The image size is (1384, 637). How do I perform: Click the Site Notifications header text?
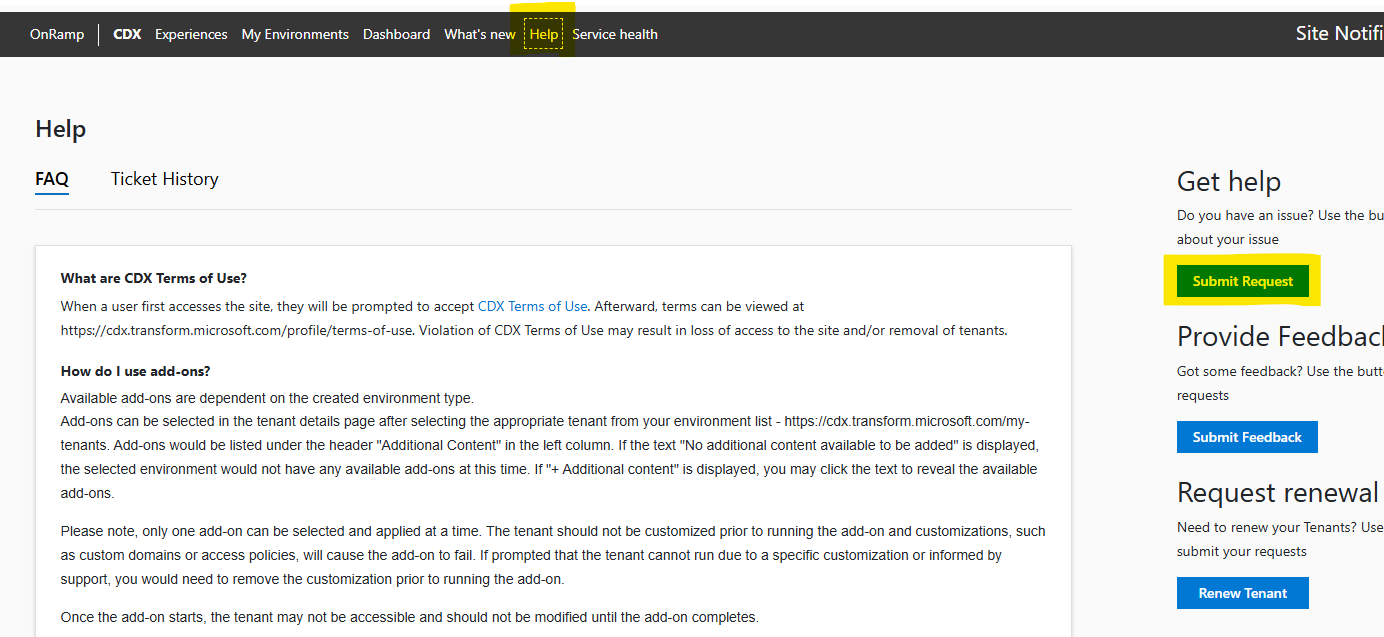point(1339,33)
